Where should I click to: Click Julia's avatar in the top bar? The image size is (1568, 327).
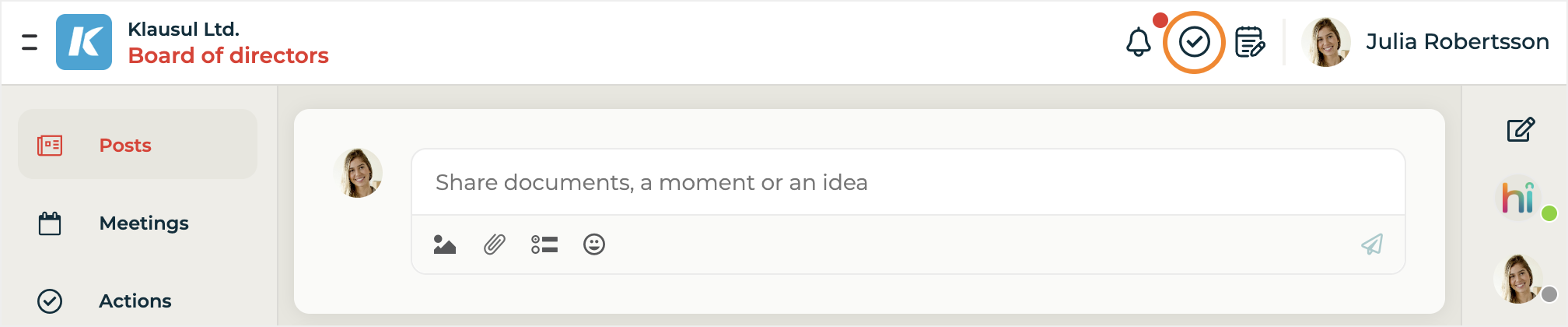coord(1327,42)
